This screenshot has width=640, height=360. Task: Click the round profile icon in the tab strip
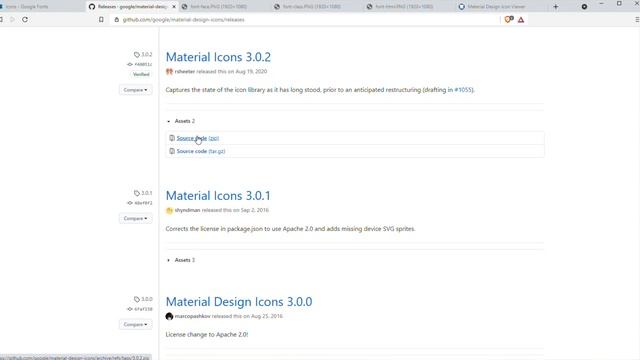point(584,7)
